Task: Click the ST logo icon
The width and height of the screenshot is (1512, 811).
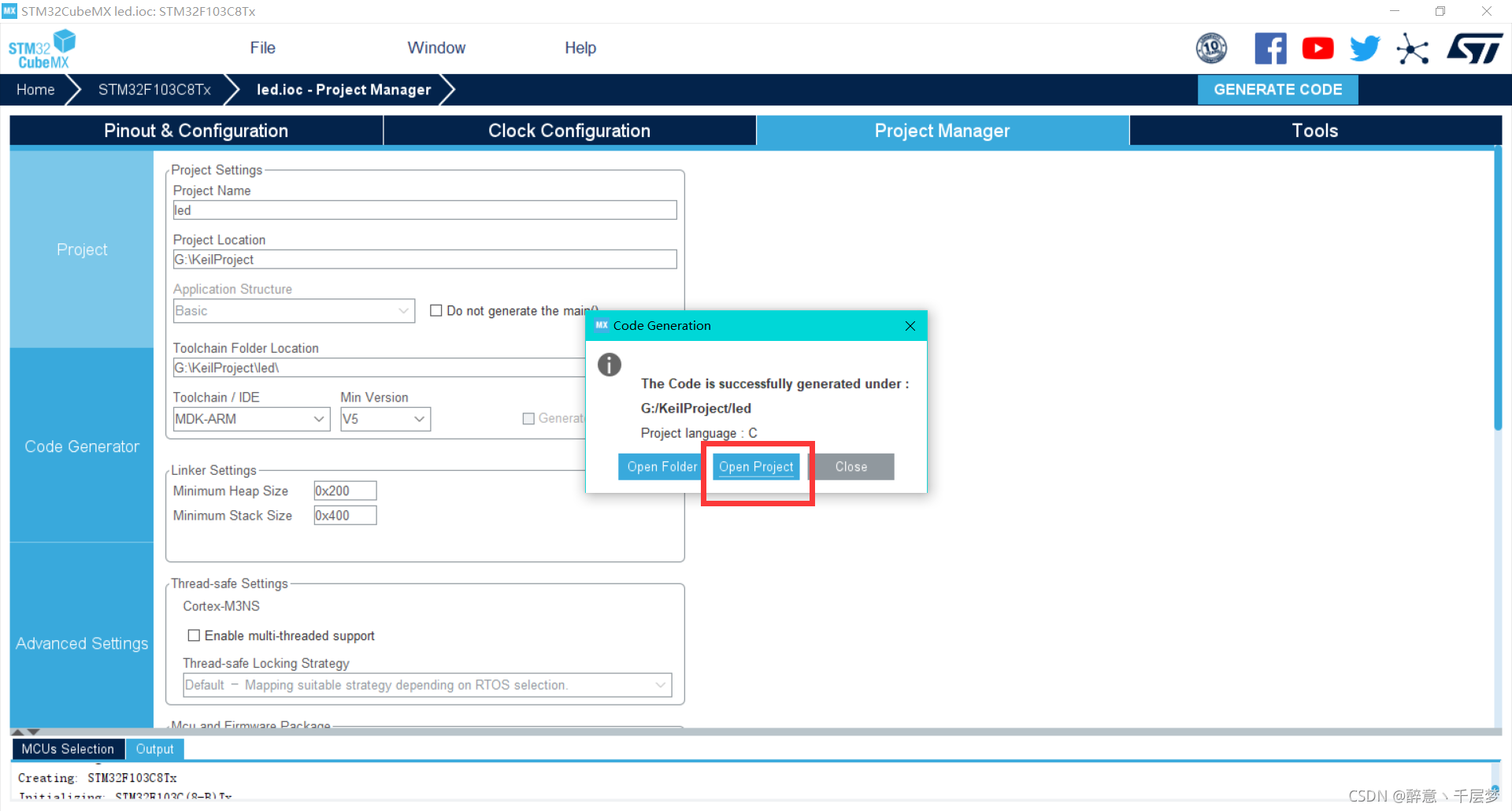Action: (x=1475, y=49)
